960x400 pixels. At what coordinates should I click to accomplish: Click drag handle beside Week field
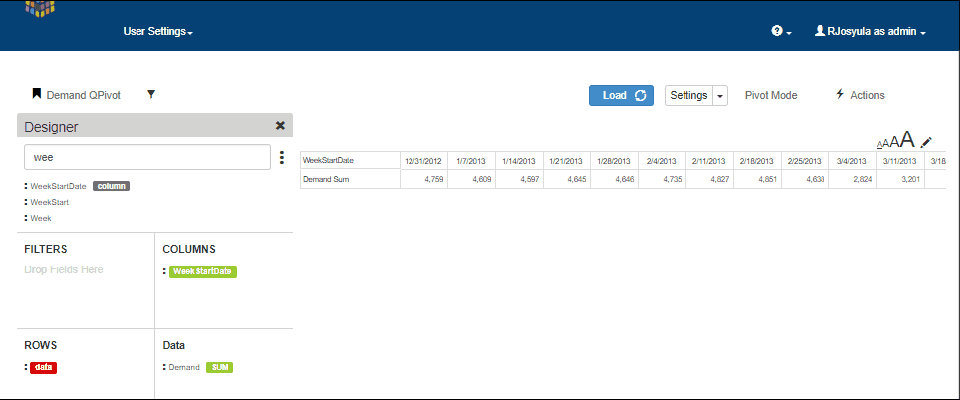coord(26,217)
